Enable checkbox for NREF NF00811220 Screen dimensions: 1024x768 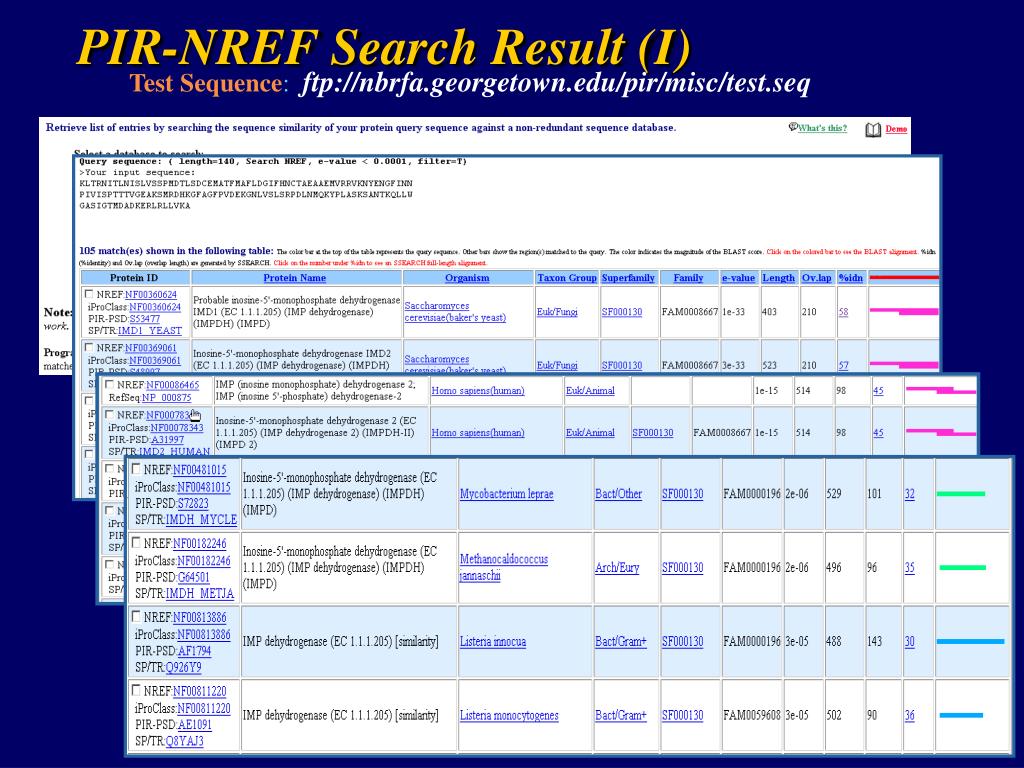coord(136,690)
